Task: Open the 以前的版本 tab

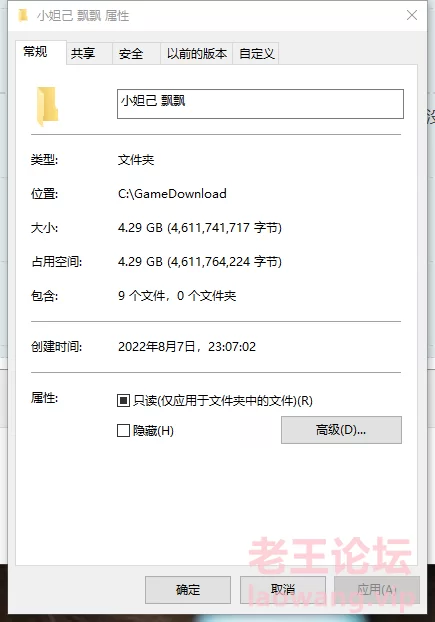Action: (x=196, y=53)
